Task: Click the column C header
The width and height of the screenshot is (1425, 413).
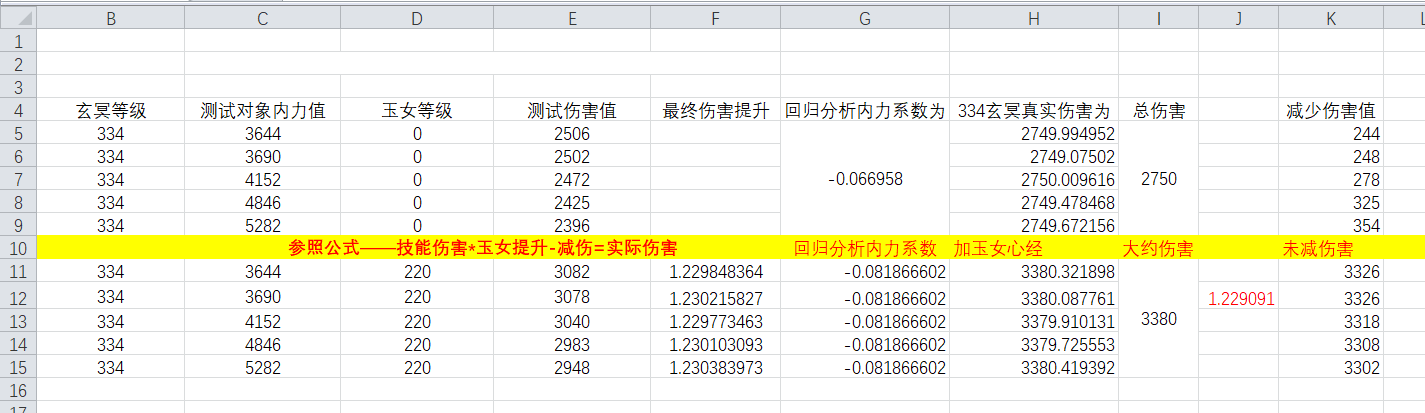Action: point(262,18)
